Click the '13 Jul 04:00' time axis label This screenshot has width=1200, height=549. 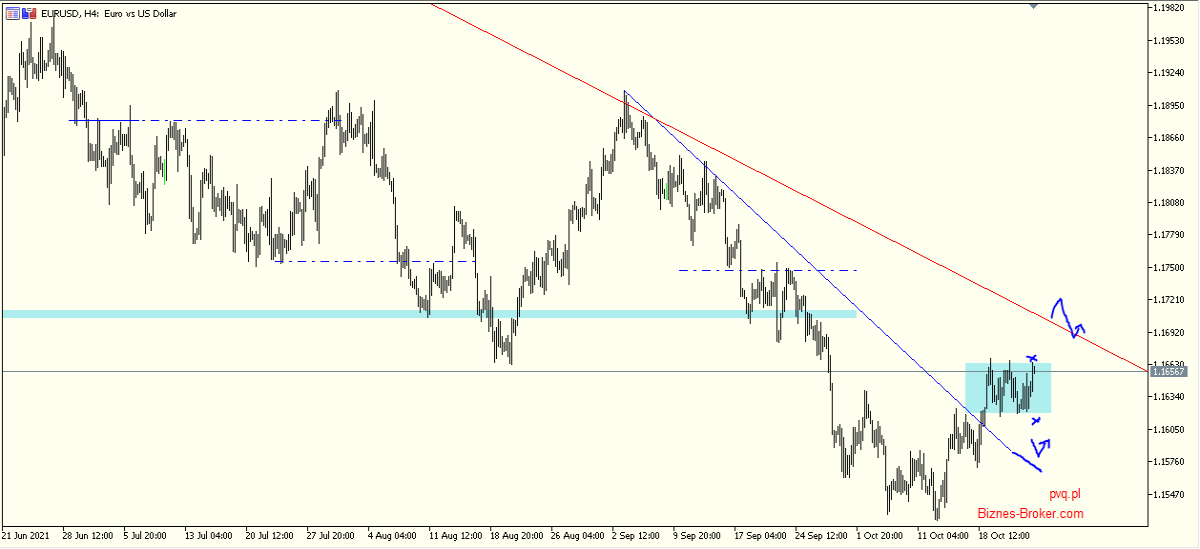click(210, 535)
